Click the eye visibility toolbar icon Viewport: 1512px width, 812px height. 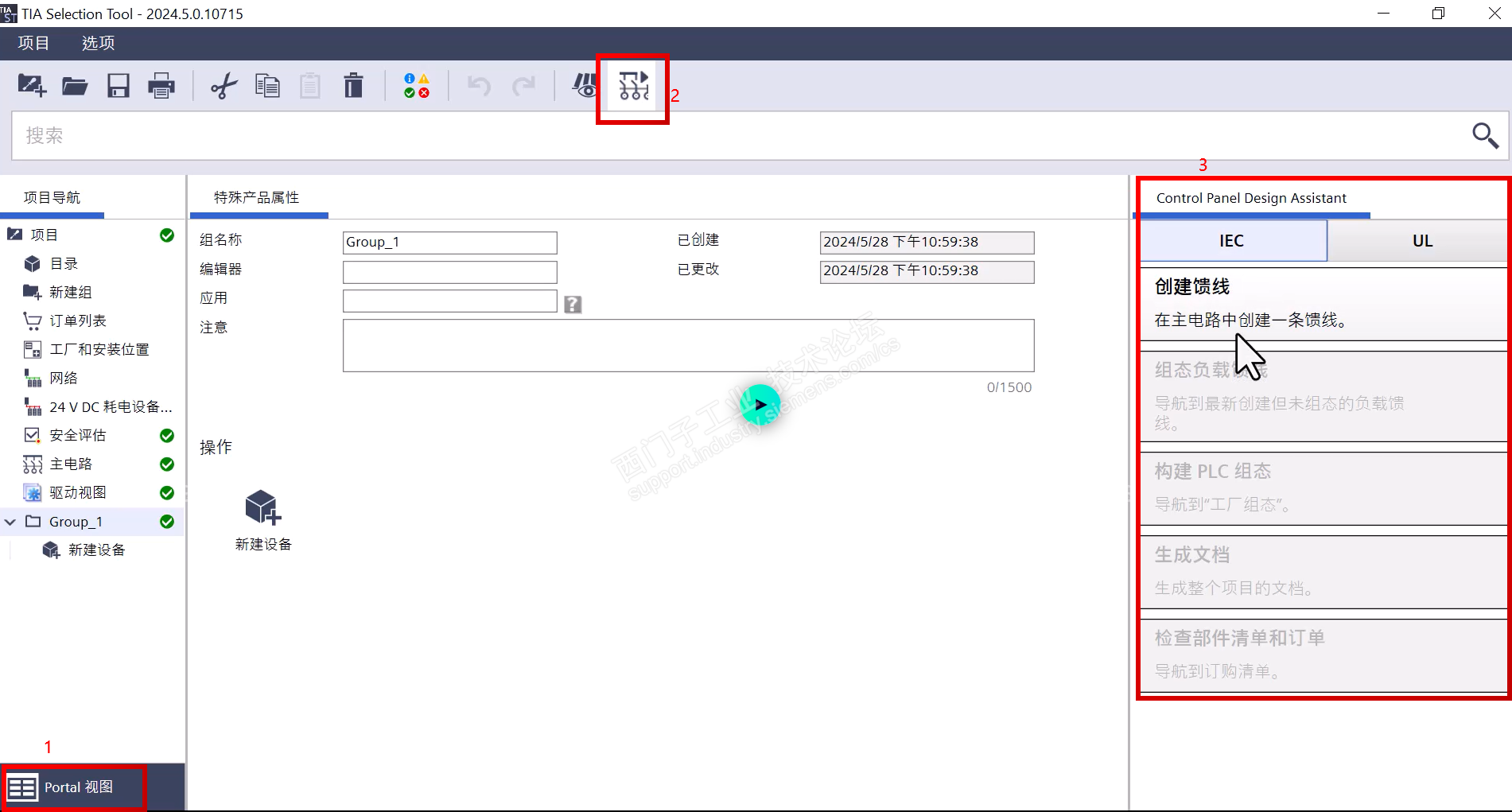click(585, 85)
